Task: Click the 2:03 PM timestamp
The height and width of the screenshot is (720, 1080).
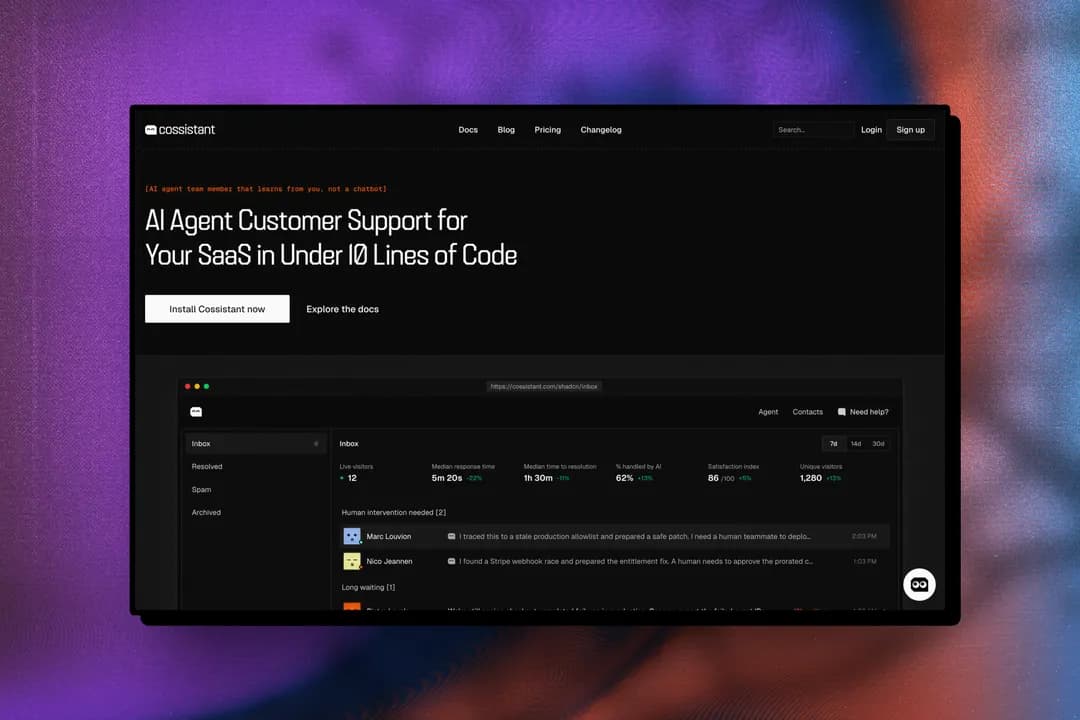Action: (864, 536)
